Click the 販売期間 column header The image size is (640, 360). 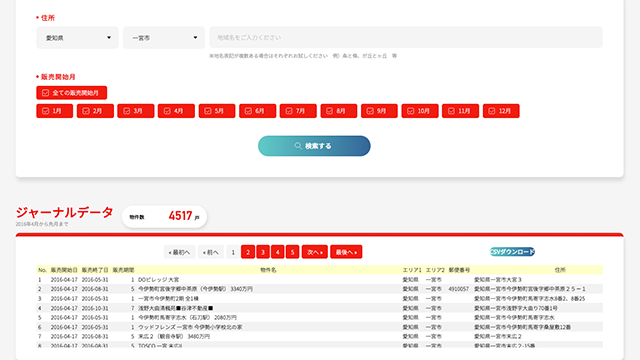pos(123,270)
